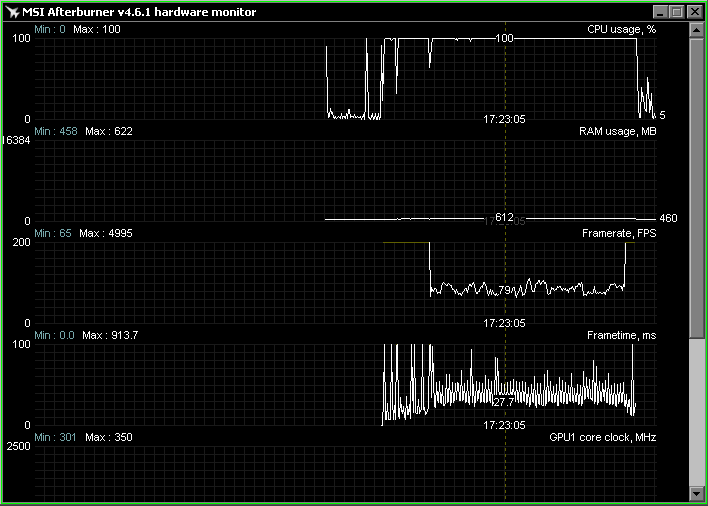
Task: Click the CPU usage Max : 100 value
Action: [97, 29]
